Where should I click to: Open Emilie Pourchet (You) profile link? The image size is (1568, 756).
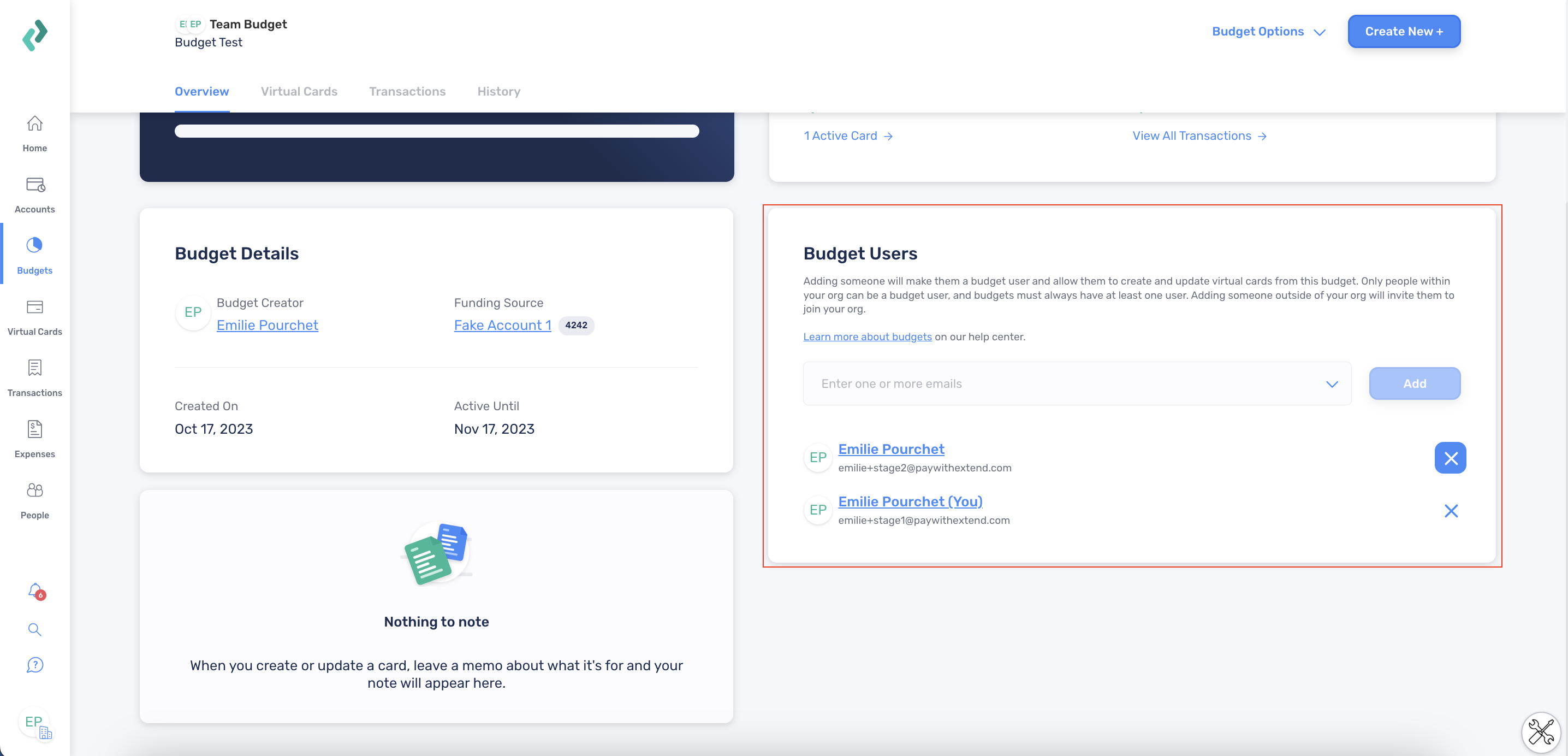pos(910,501)
